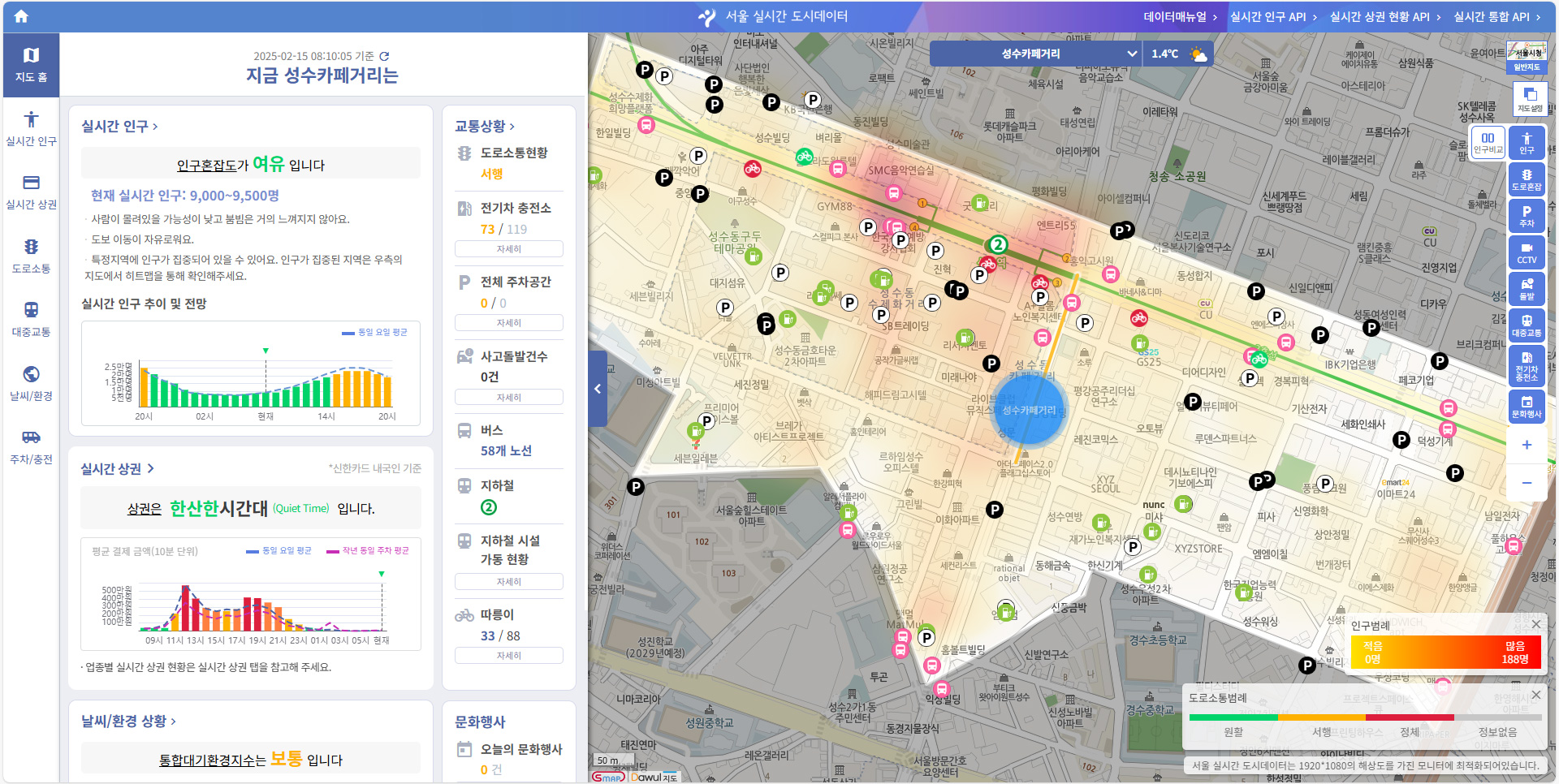This screenshot has width=1559, height=784.
Task: Close the 인구범례 legend
Action: coord(1535,624)
